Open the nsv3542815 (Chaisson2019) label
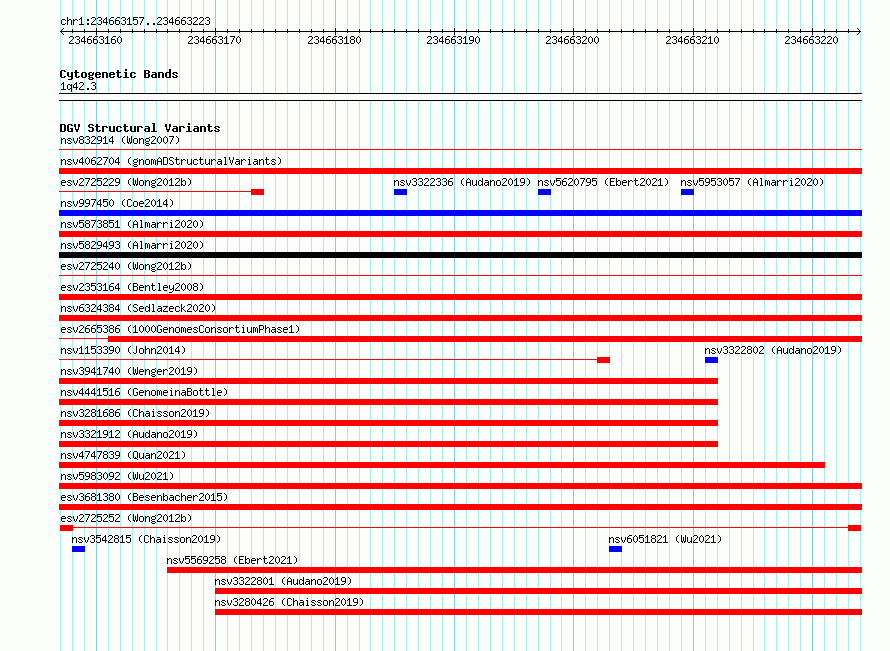The image size is (890, 651). point(146,539)
